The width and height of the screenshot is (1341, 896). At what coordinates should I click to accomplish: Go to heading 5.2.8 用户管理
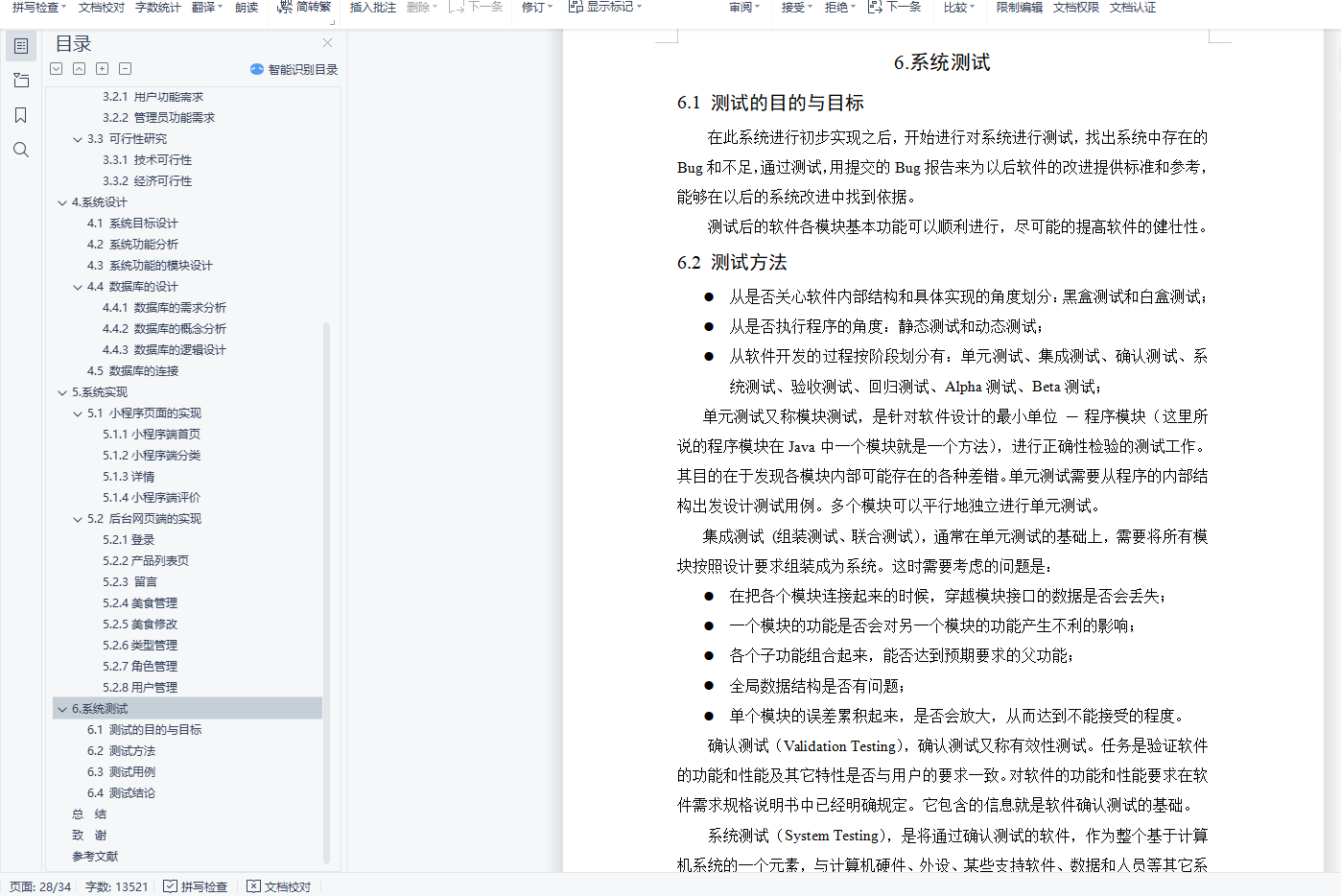(x=140, y=688)
